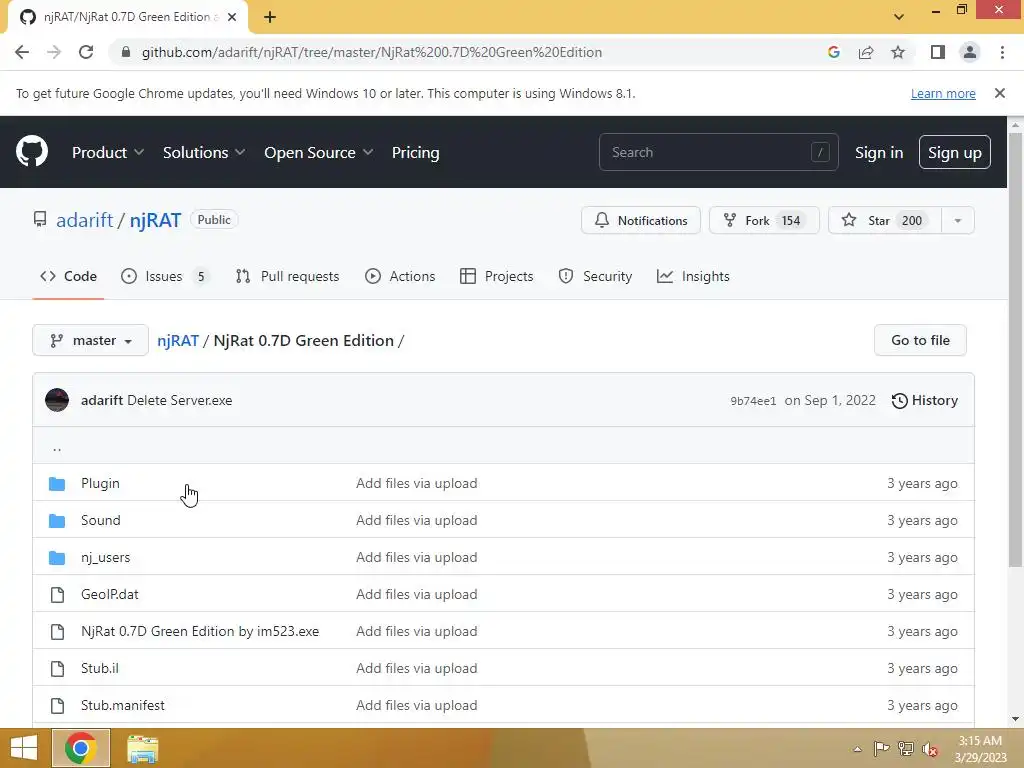Open the Pricing page
This screenshot has width=1024, height=768.
pyautogui.click(x=415, y=152)
